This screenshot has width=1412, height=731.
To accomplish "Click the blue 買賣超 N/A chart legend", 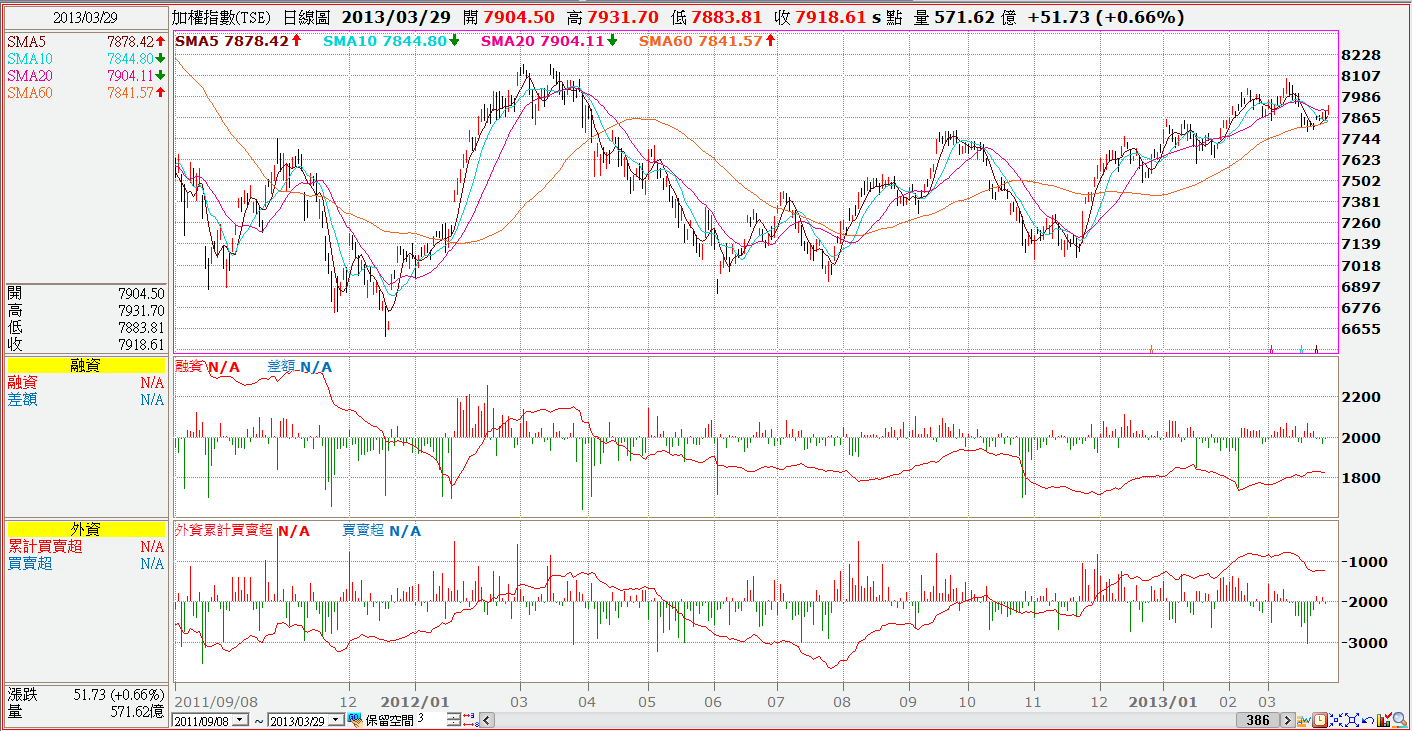I will 381,531.
